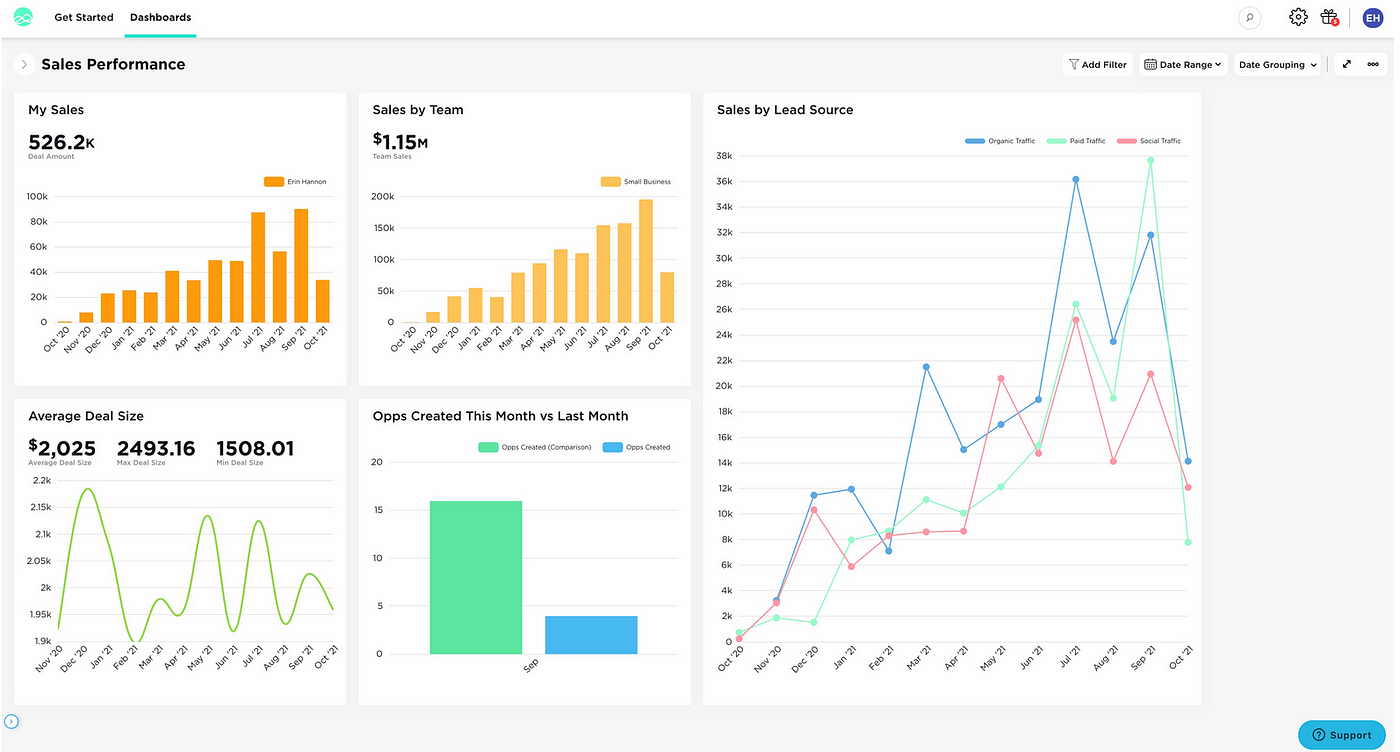Screen dimensions: 1400x752
Task: Toggle Organic Traffic in the legend
Action: point(1001,140)
